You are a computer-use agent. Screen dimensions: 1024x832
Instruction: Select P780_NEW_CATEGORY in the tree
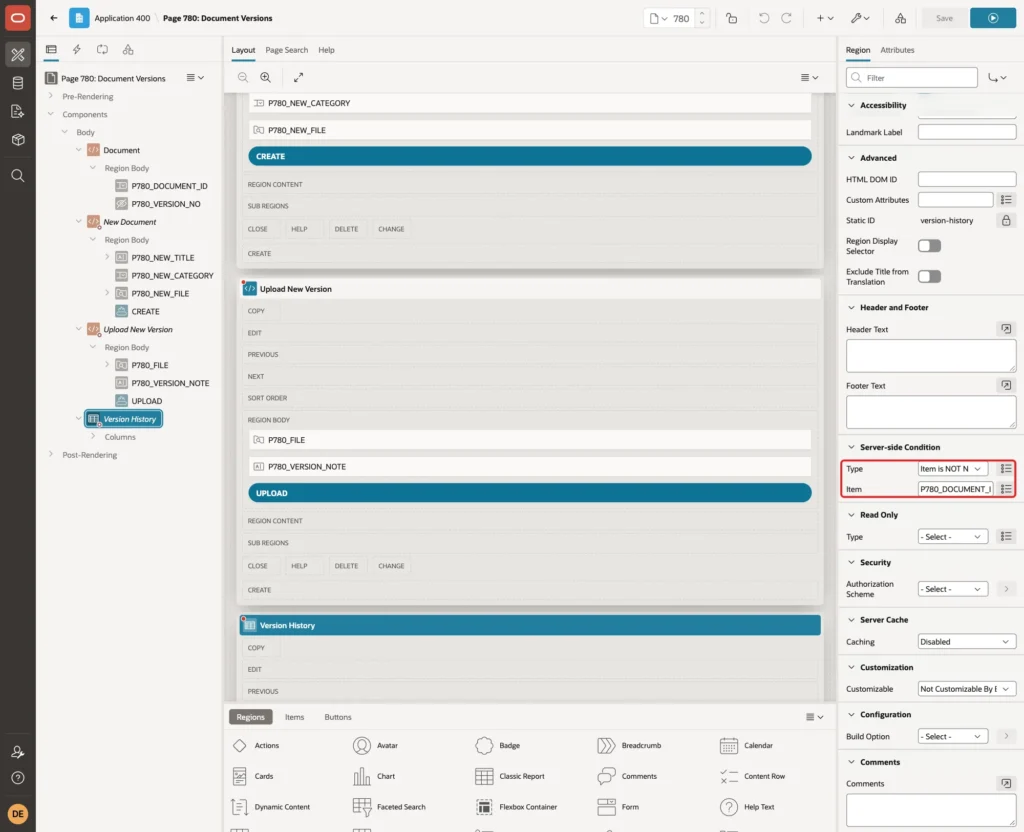(x=172, y=276)
